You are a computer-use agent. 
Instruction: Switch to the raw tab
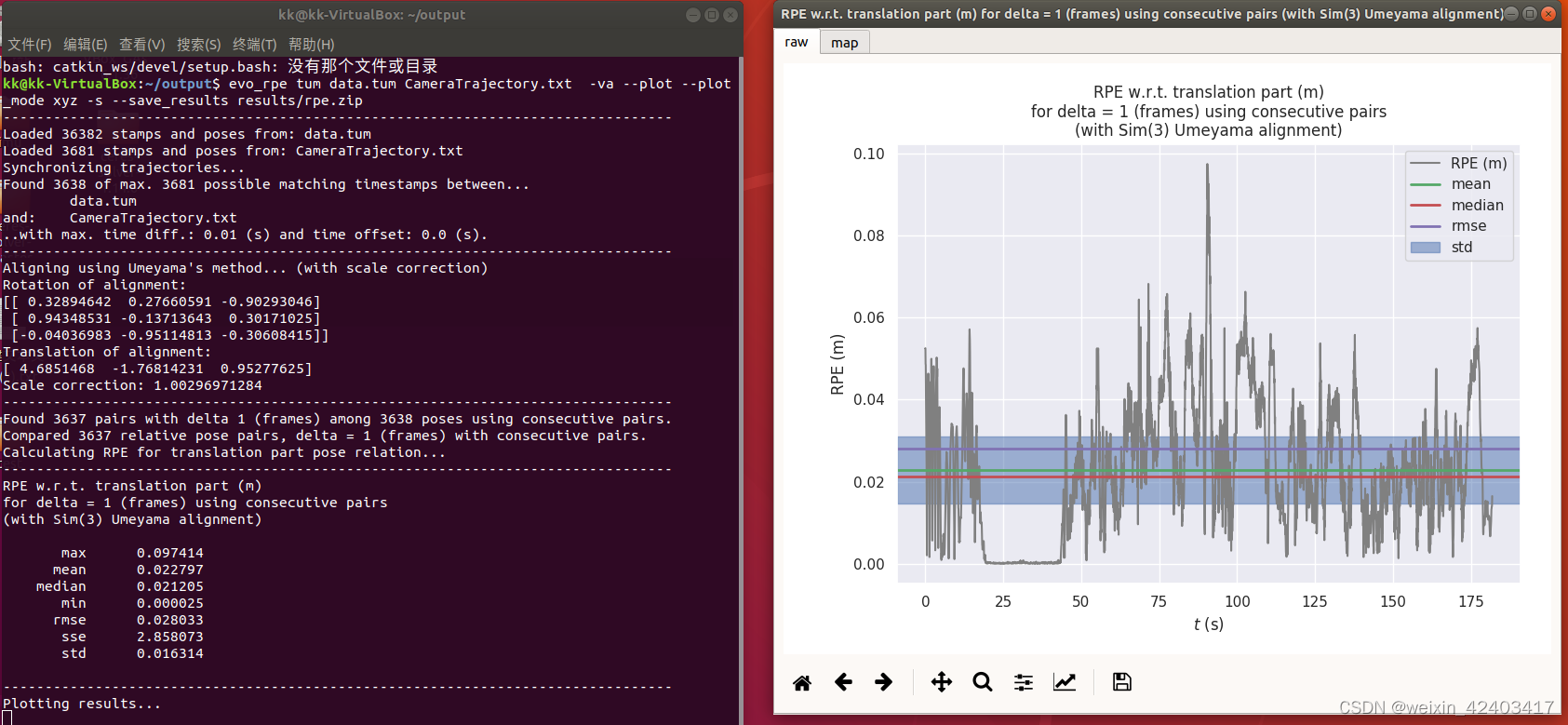click(x=797, y=42)
